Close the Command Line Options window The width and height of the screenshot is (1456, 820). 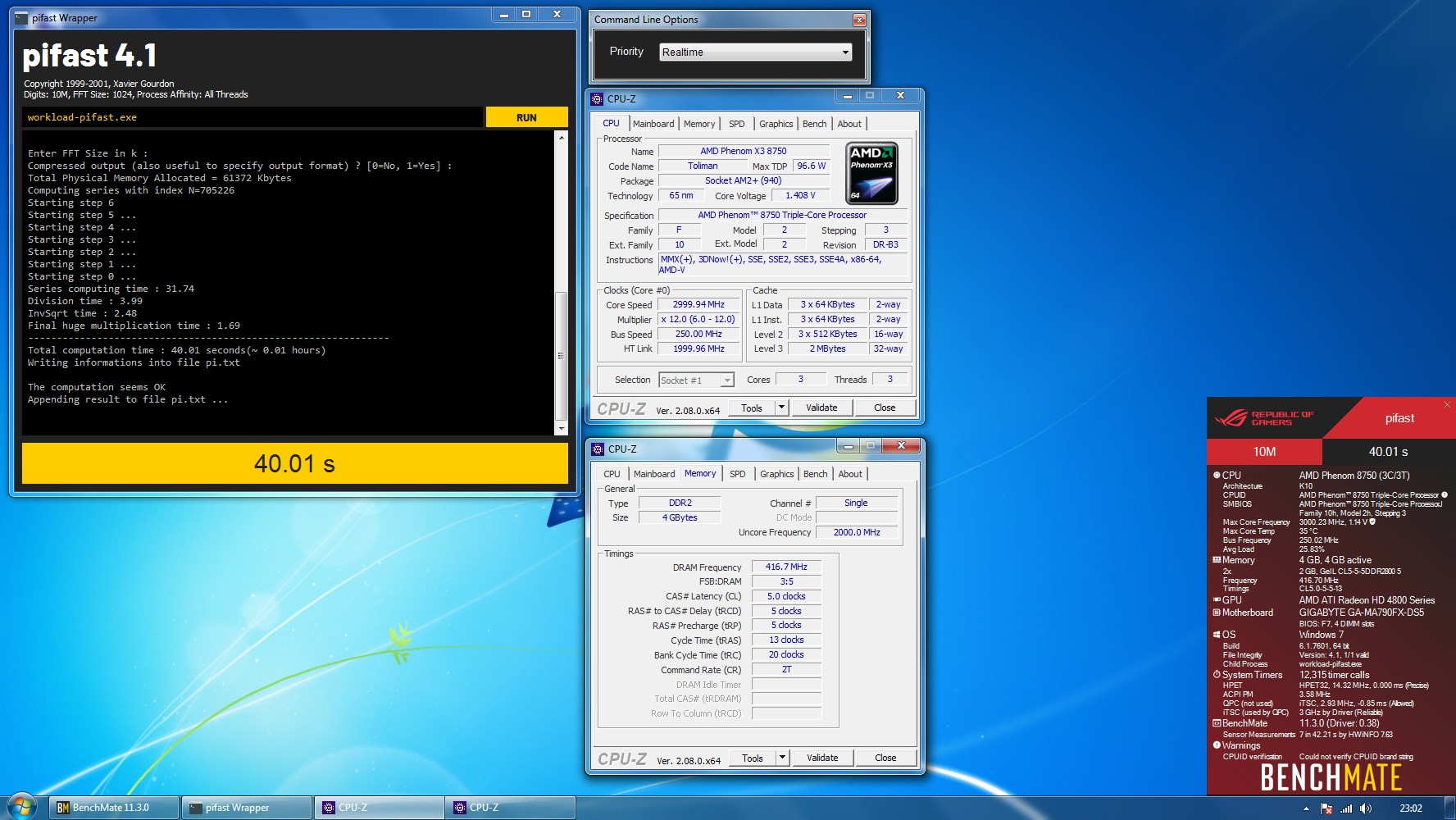click(858, 20)
